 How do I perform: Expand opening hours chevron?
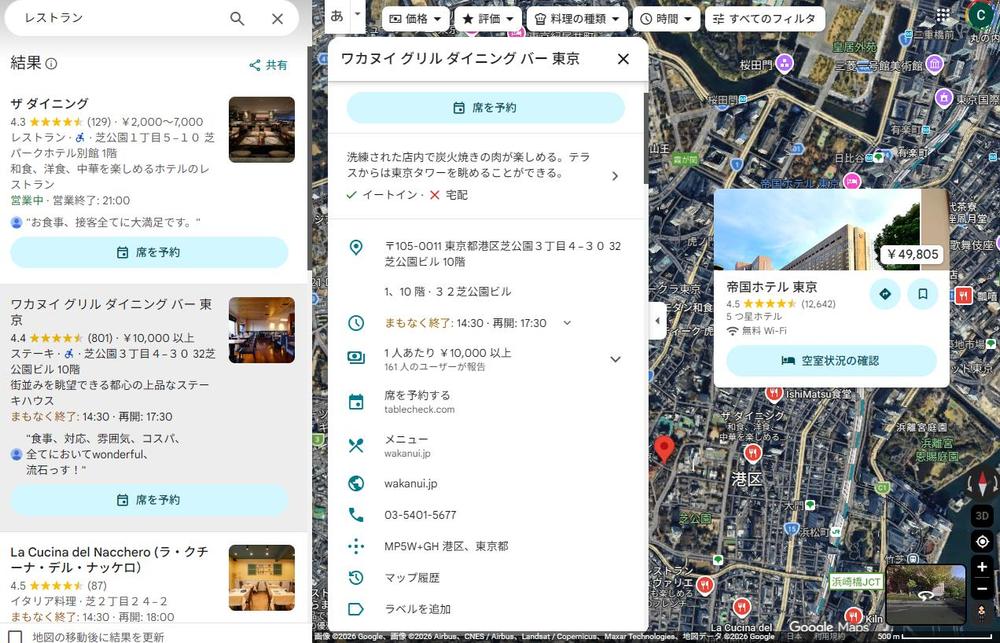[x=567, y=323]
